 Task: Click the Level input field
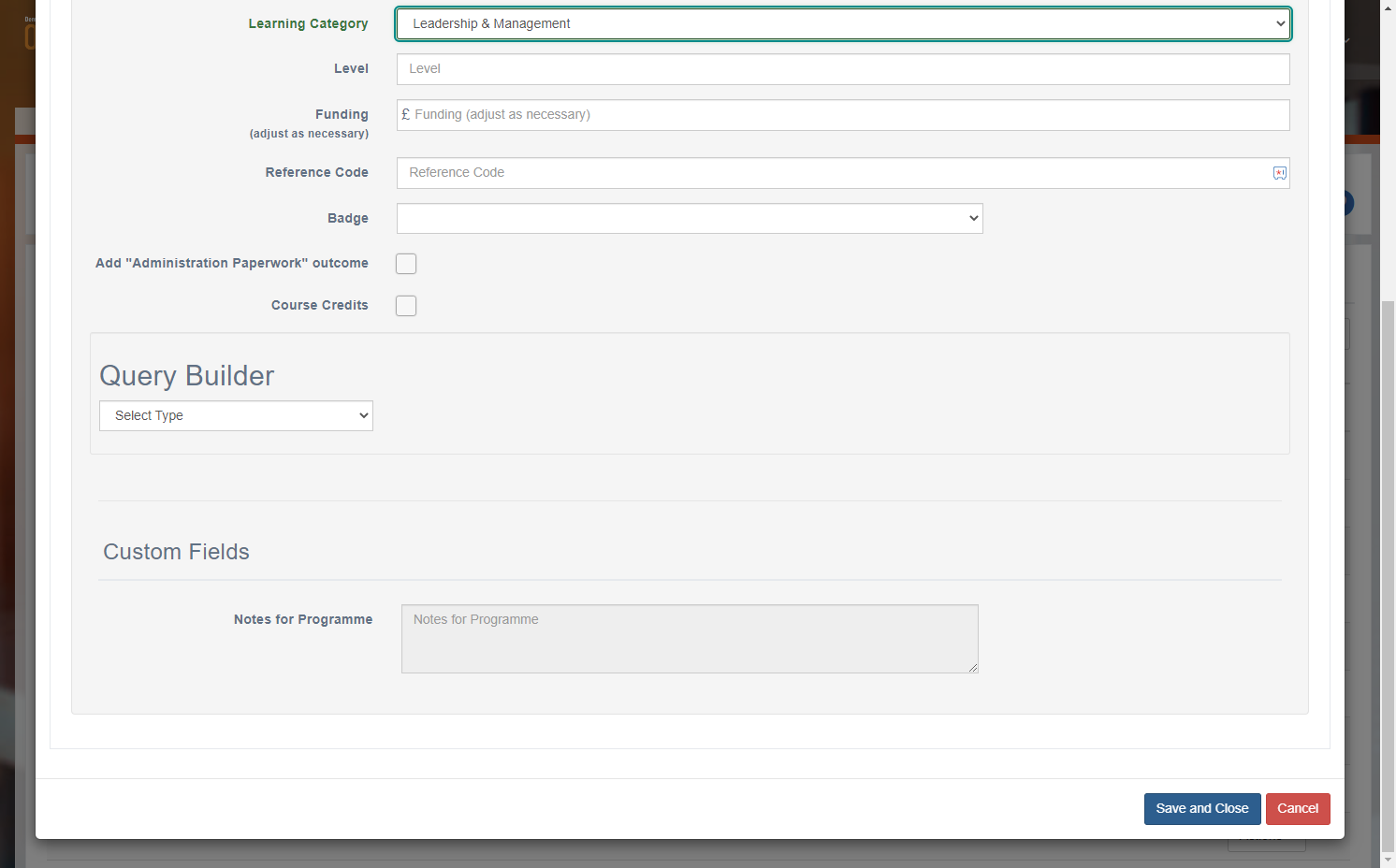(843, 69)
